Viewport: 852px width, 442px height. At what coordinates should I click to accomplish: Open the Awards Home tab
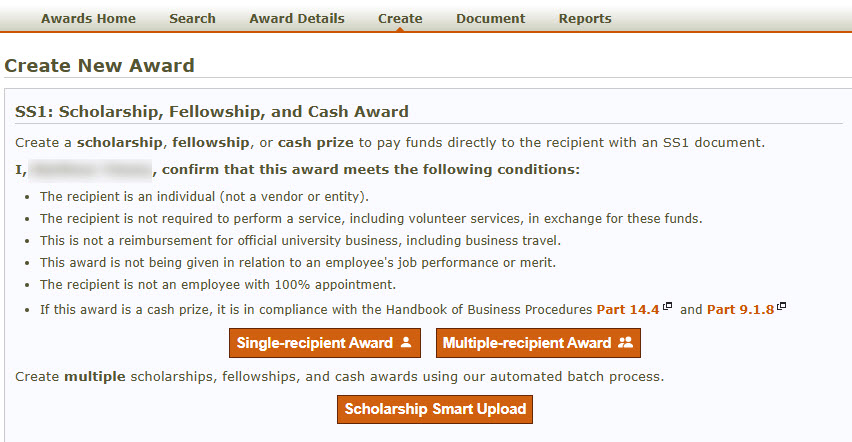coord(88,18)
